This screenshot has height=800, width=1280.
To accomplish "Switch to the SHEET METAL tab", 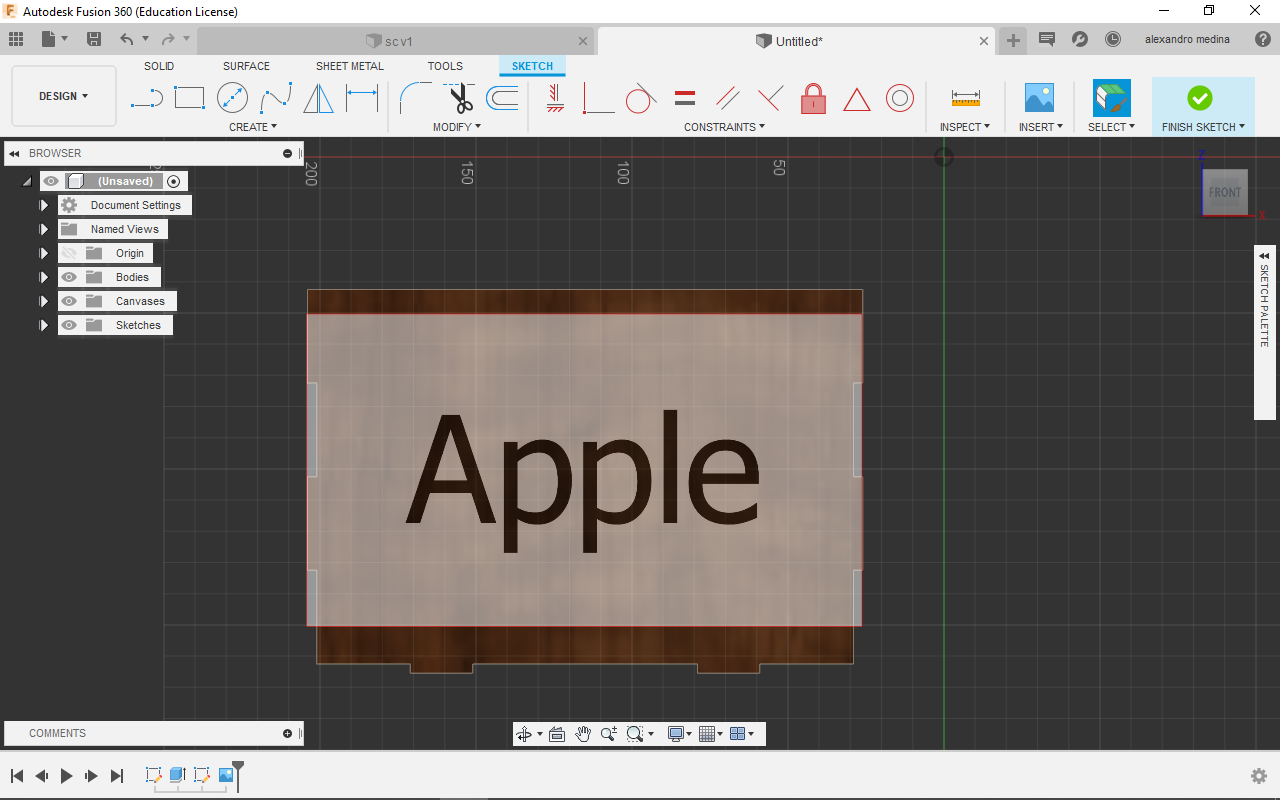I will click(x=350, y=66).
